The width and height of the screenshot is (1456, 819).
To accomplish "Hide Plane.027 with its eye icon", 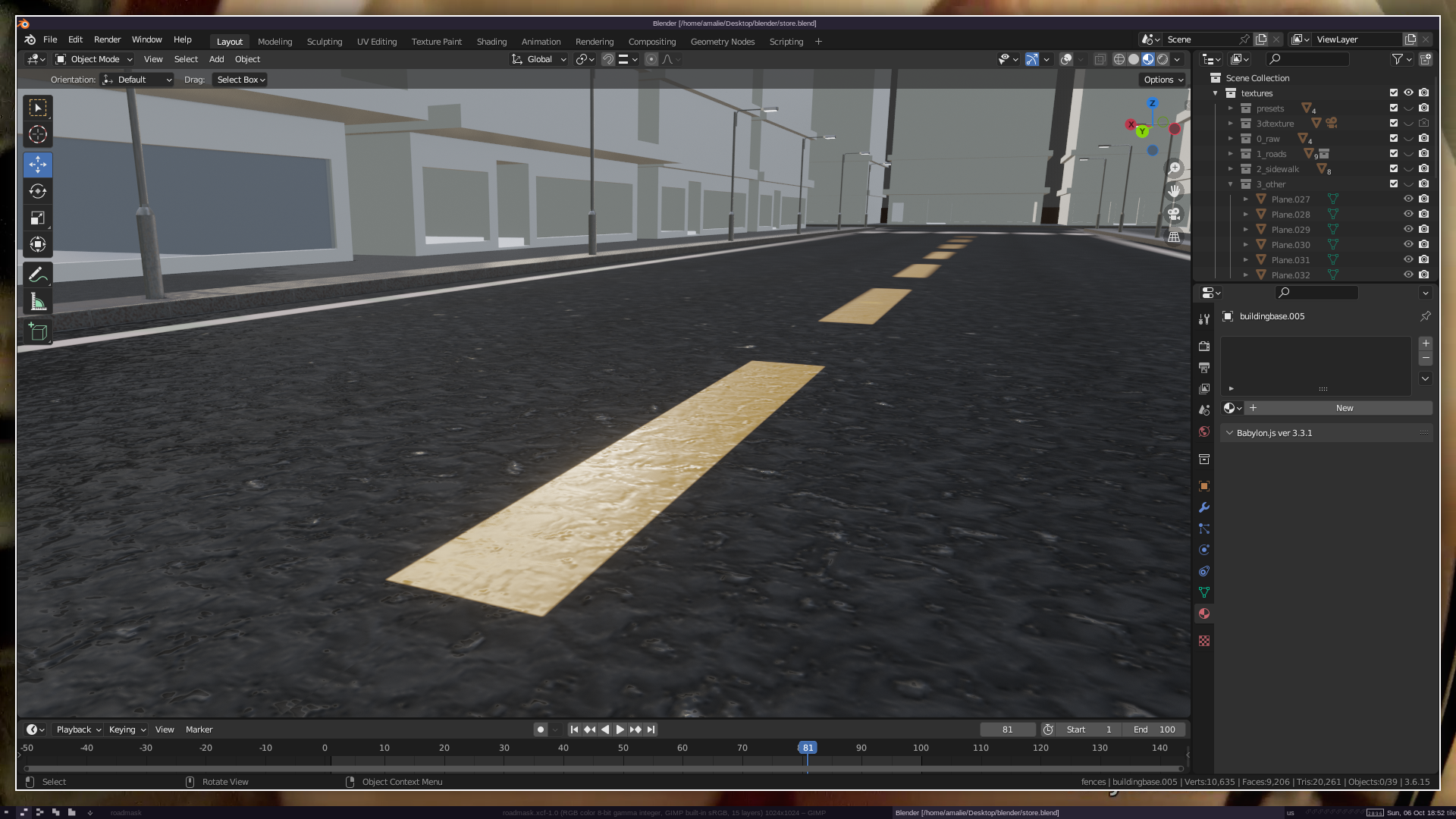I will pos(1408,199).
